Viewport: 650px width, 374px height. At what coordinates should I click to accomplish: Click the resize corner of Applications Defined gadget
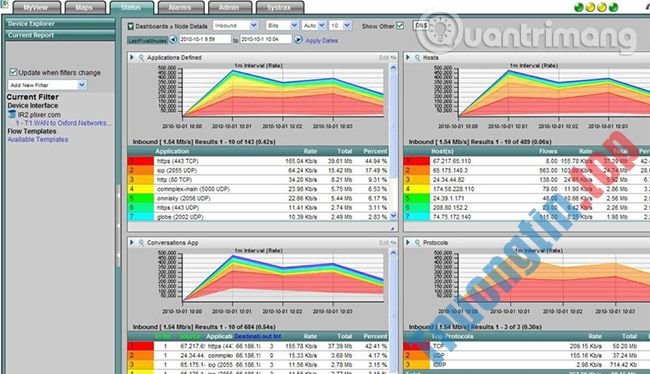393,228
